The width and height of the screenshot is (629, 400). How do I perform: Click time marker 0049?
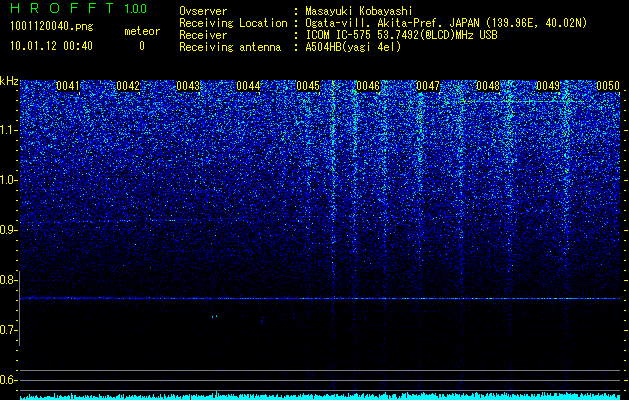[548, 86]
